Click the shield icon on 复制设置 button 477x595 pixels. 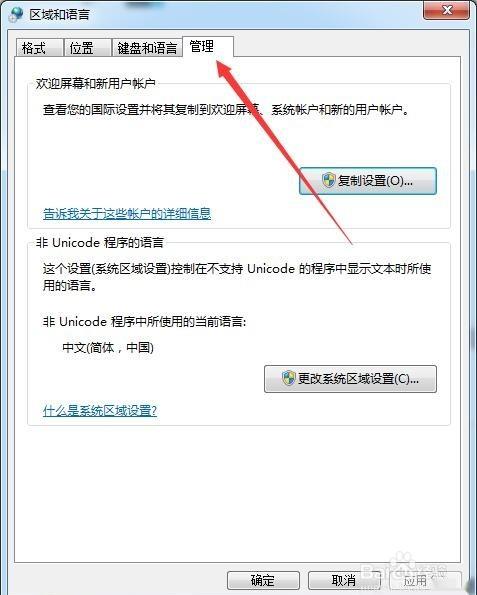click(x=329, y=180)
